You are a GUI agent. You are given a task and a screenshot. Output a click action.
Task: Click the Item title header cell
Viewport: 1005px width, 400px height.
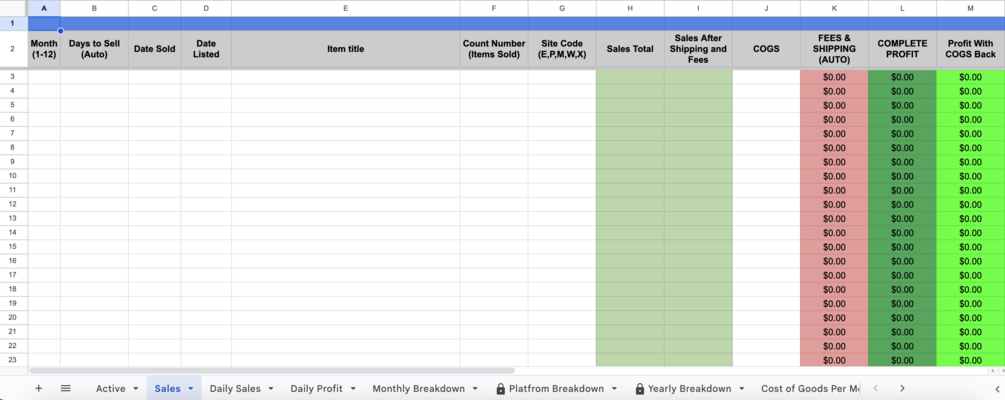point(345,49)
